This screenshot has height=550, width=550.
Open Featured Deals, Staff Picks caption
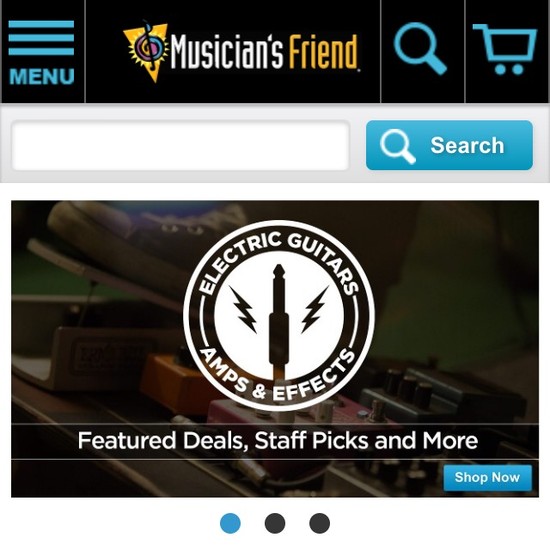click(277, 440)
